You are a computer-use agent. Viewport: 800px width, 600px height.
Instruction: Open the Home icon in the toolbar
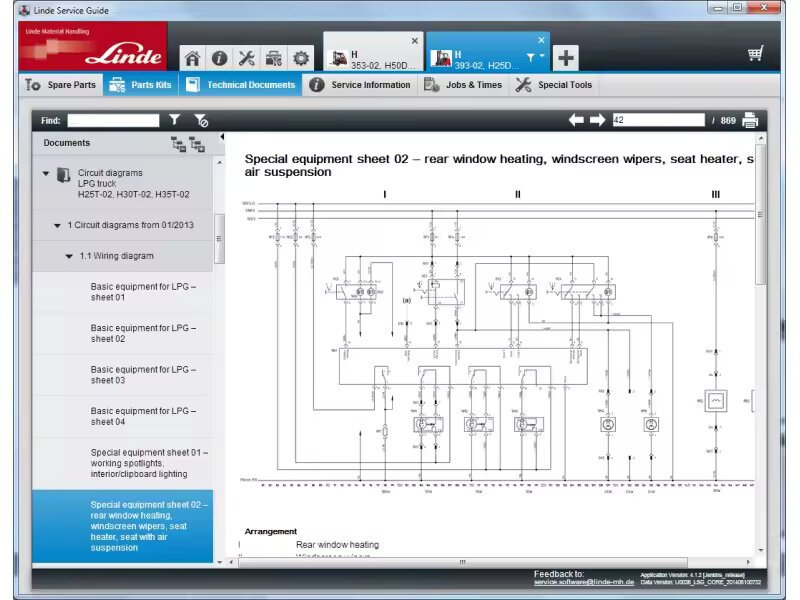pos(194,57)
